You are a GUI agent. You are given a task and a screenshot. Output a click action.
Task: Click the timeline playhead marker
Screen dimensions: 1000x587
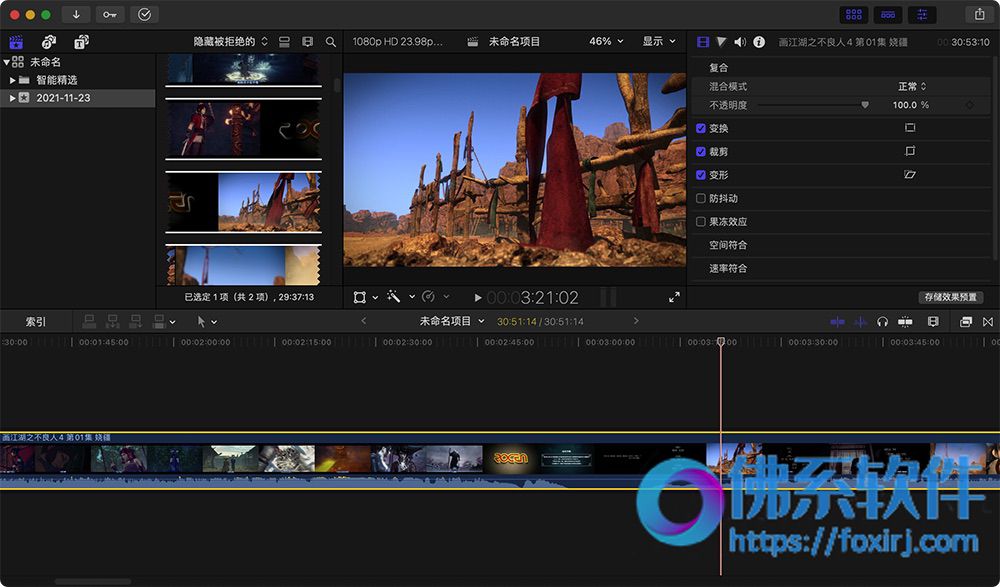tap(721, 342)
